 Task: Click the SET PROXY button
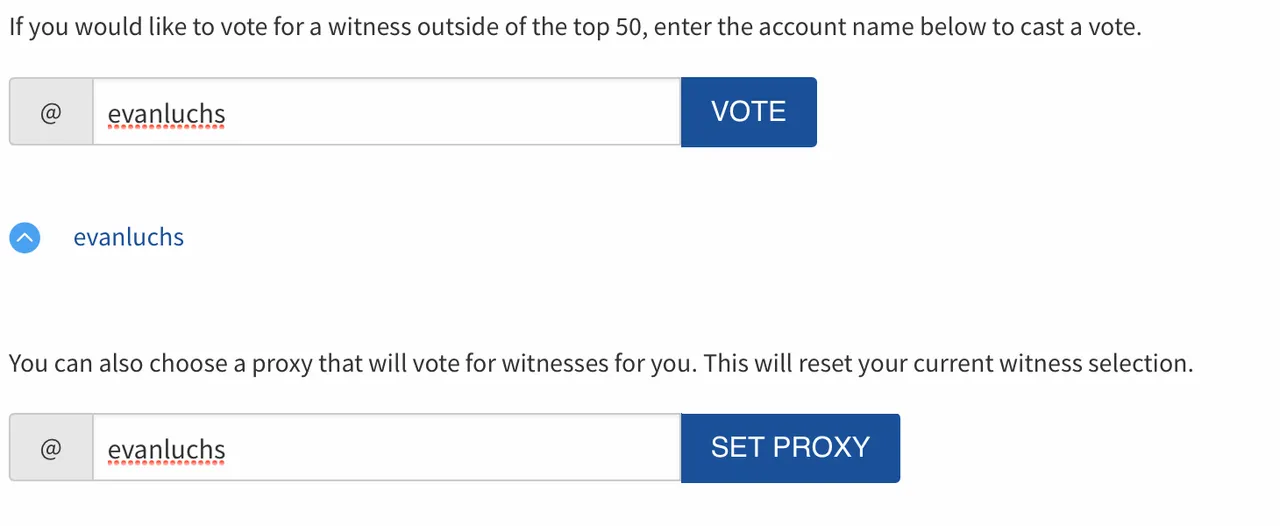coord(790,448)
